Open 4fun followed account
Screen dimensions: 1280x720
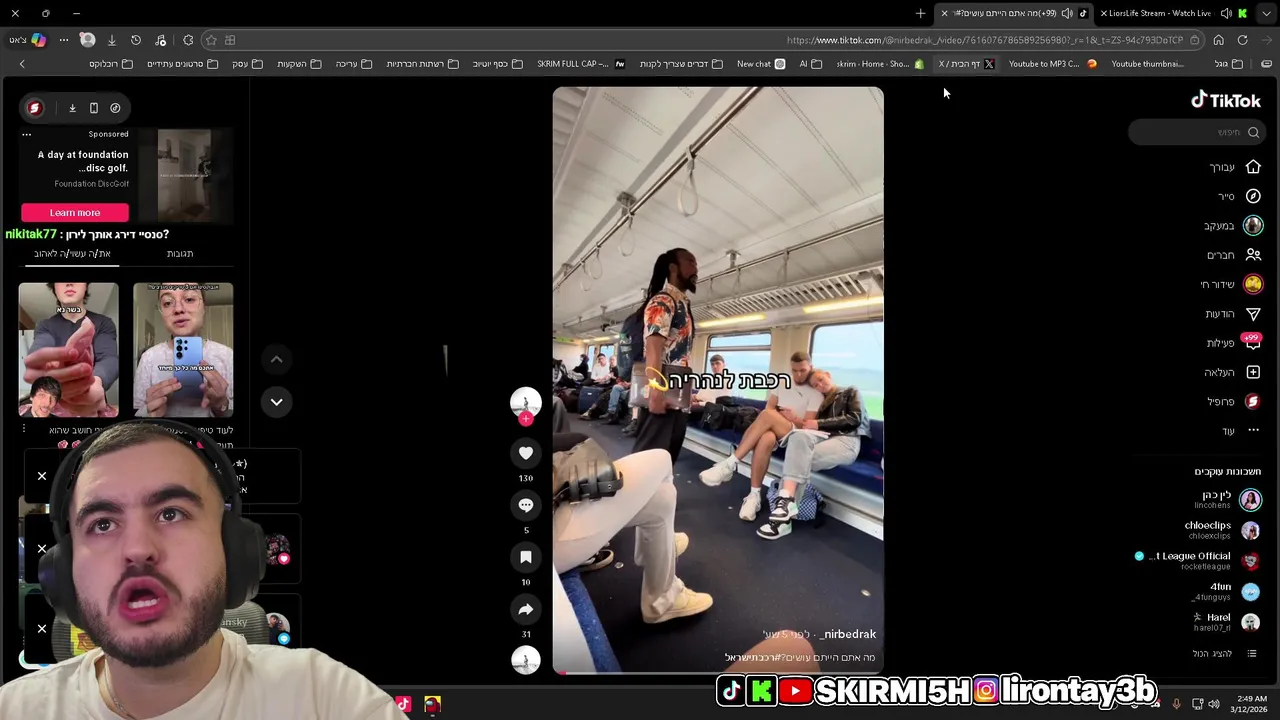point(1227,591)
